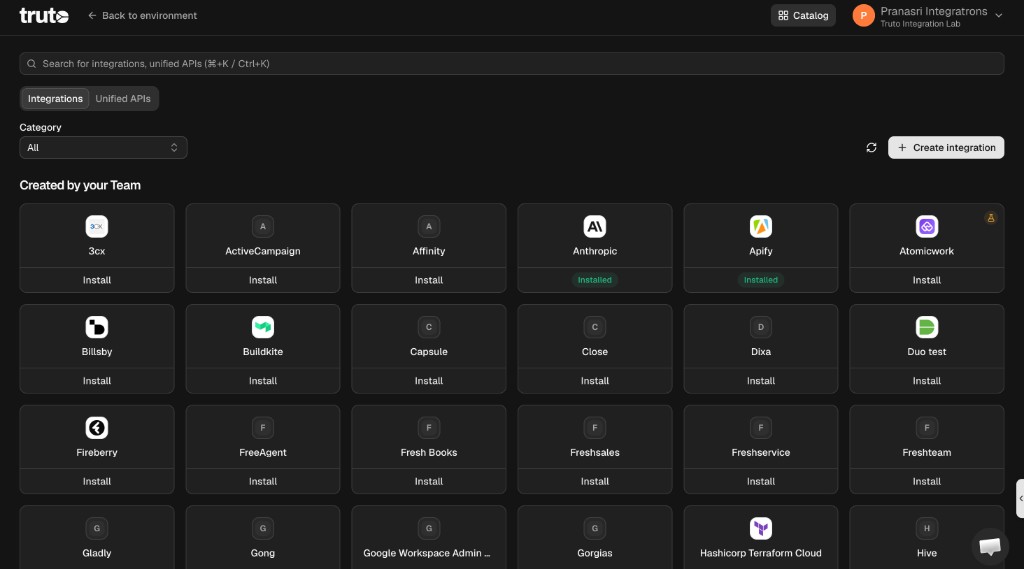This screenshot has height=569, width=1024.
Task: Click the 'Created by your Team' heading
Action: tap(80, 186)
